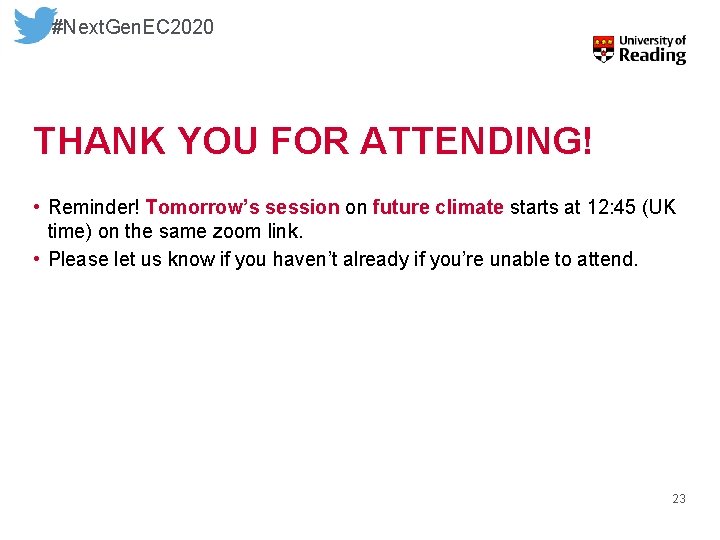Click the "unable to attend" text
Viewport: 720px width, 540px height.
pyautogui.click(x=564, y=259)
